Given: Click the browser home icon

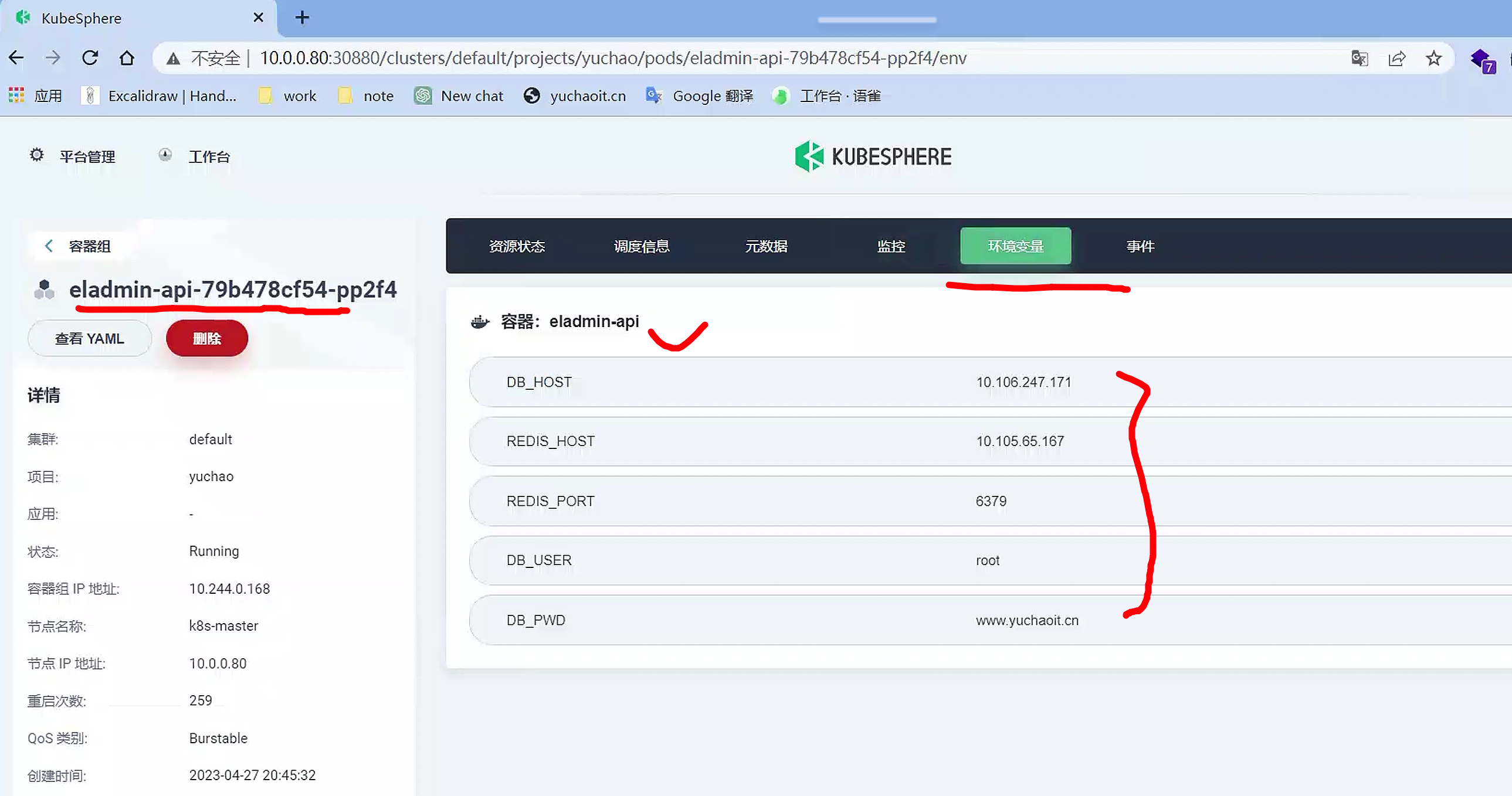Looking at the screenshot, I should click(x=127, y=58).
